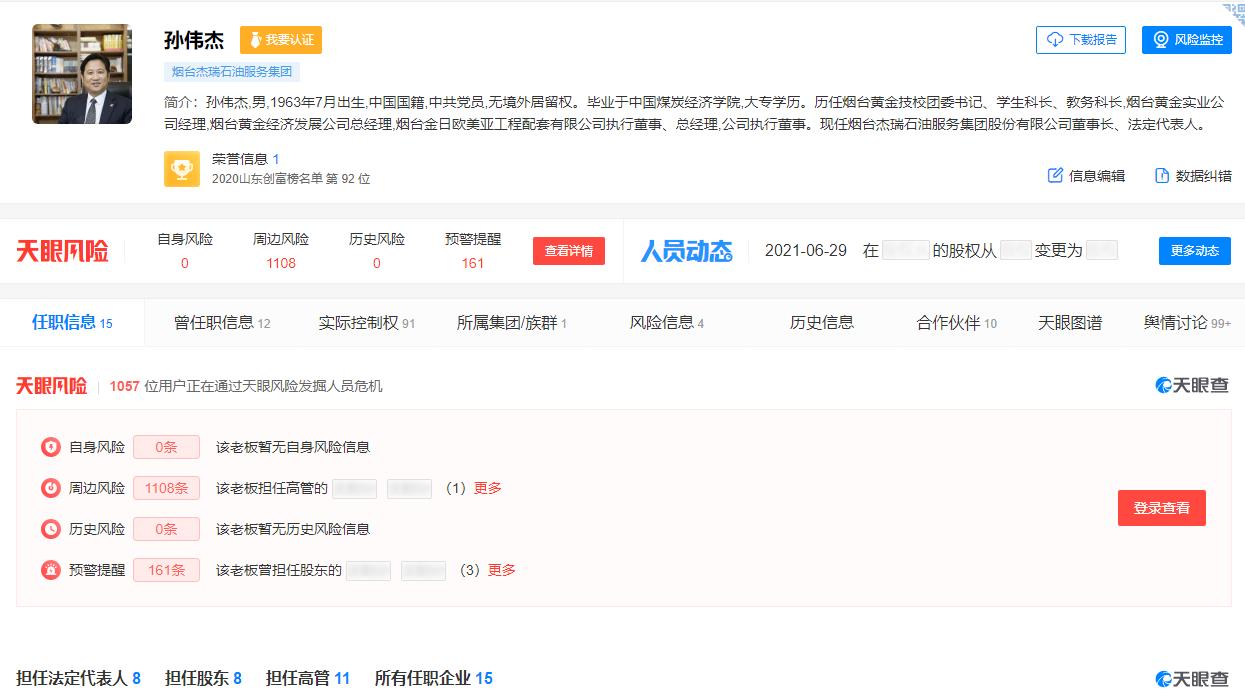Switch to the 所属集团/族群 tab

[512, 323]
